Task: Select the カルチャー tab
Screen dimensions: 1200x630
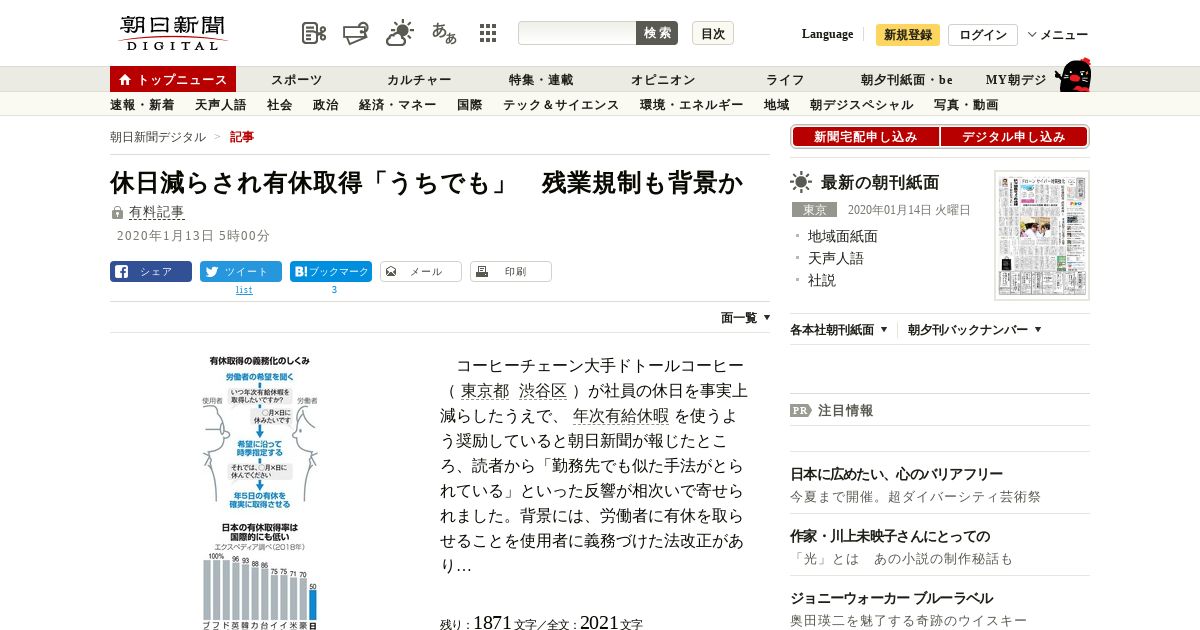Action: pos(419,79)
